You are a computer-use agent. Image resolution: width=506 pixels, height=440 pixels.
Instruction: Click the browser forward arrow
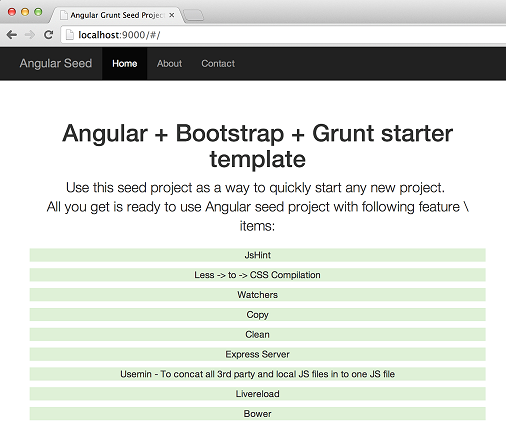30,35
